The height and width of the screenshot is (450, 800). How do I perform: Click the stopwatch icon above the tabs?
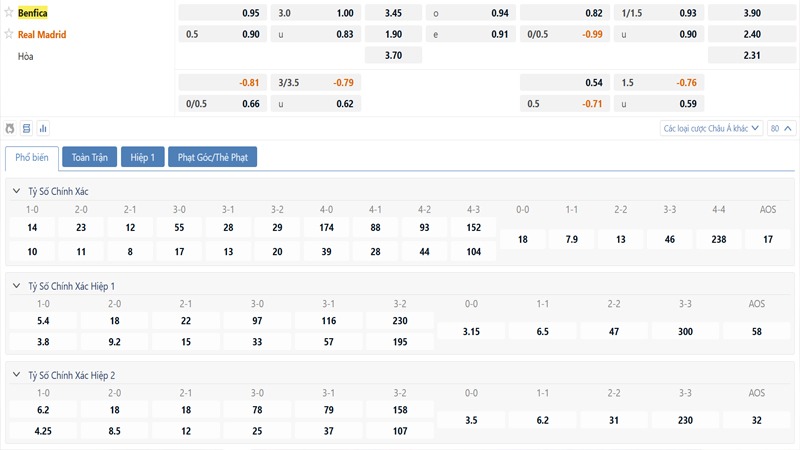[11, 129]
